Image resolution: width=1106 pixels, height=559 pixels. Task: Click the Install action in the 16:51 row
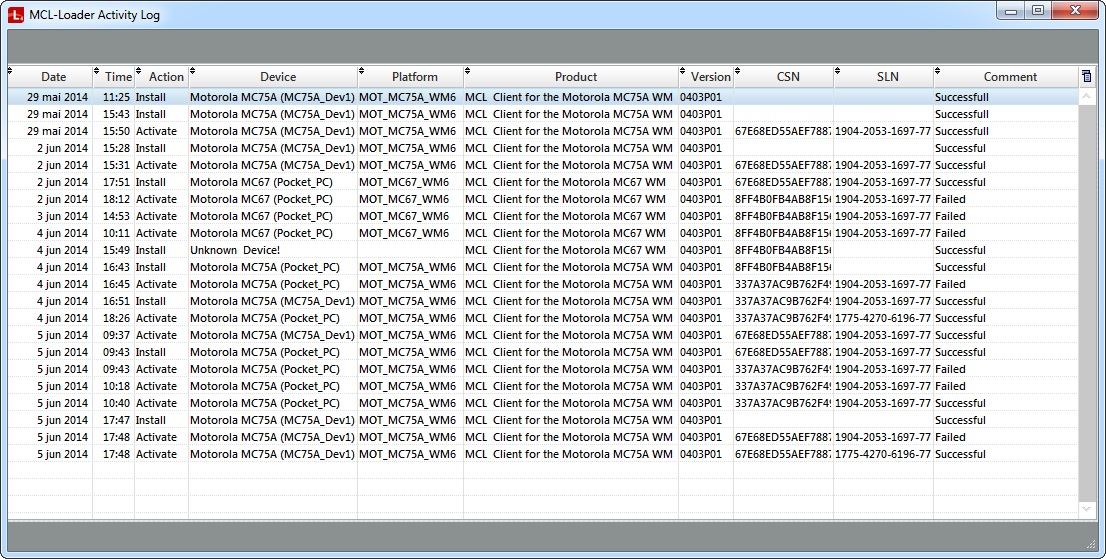pyautogui.click(x=151, y=301)
